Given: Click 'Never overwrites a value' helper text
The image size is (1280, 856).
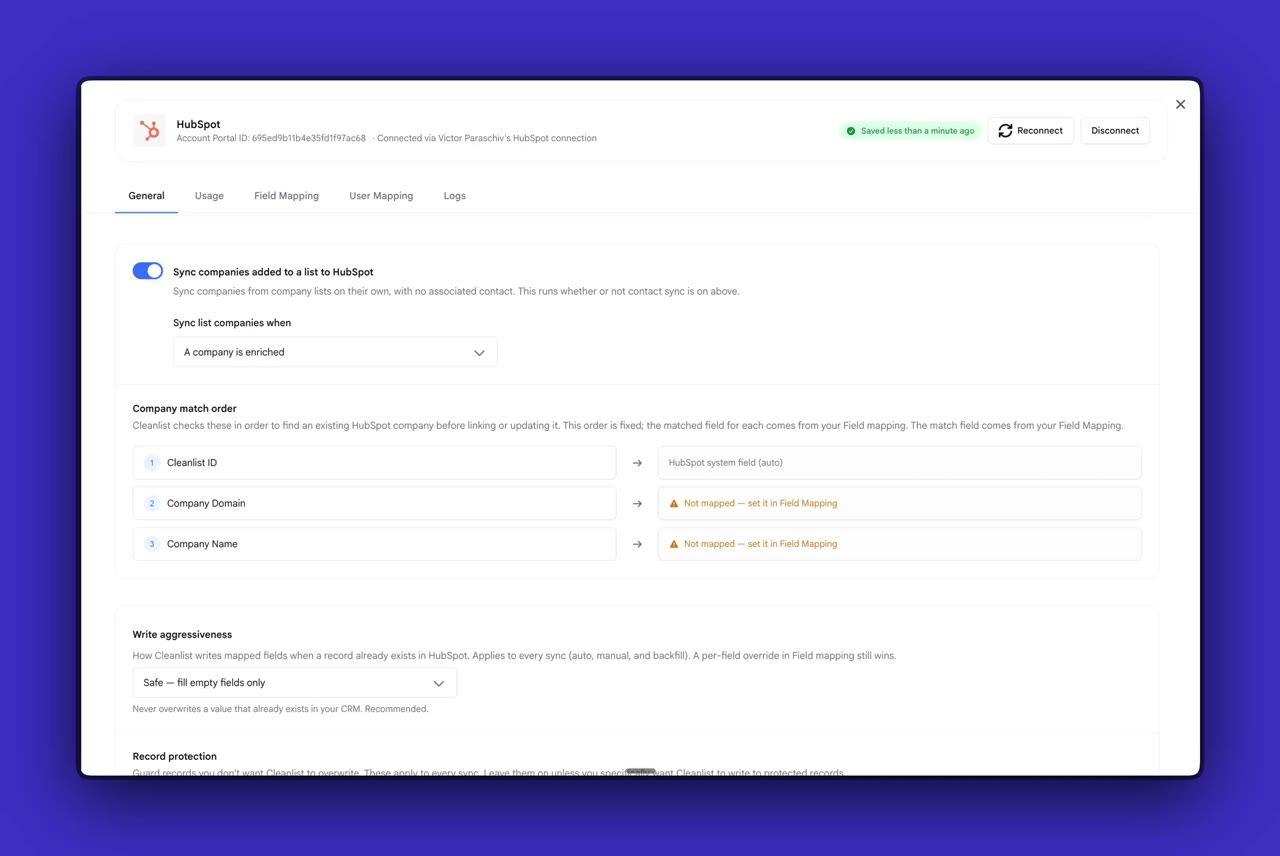Looking at the screenshot, I should tap(280, 709).
